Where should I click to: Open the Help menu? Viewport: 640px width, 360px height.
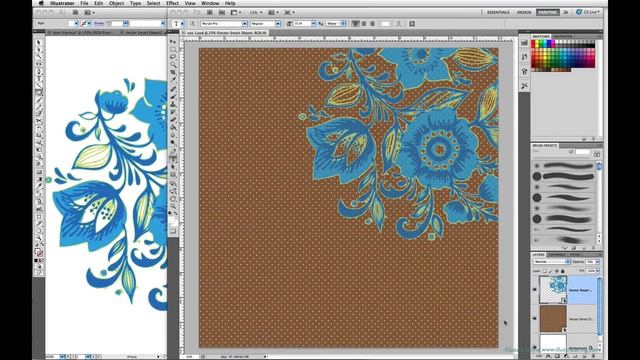(230, 3)
